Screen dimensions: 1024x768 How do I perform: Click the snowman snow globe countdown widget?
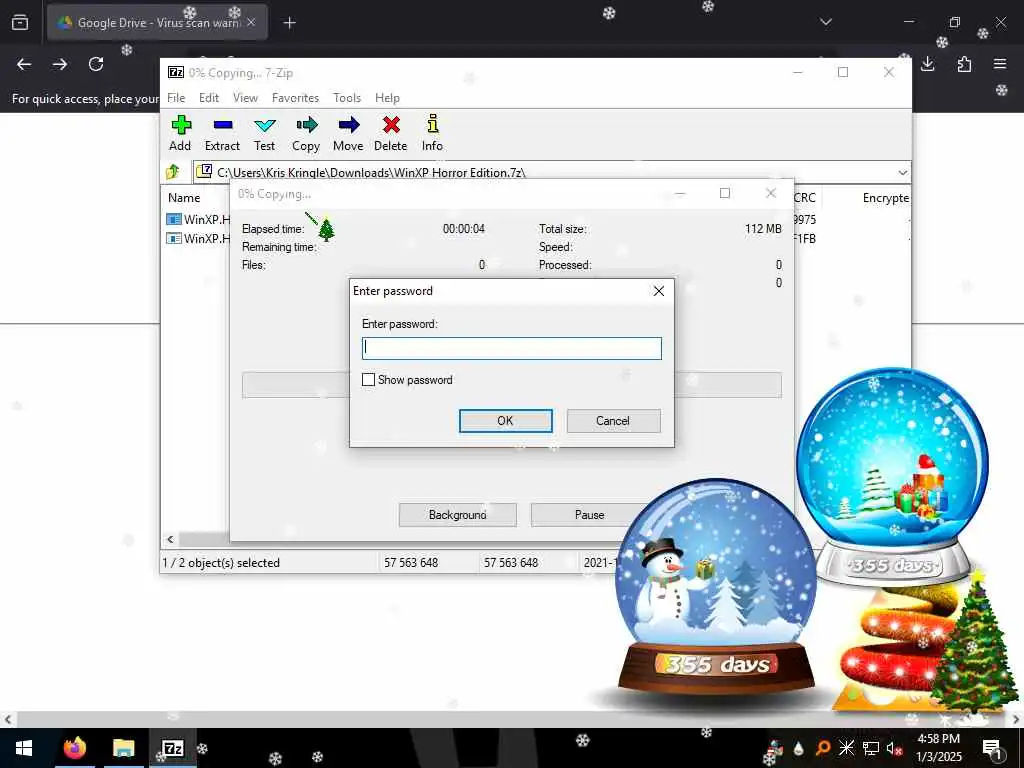716,586
